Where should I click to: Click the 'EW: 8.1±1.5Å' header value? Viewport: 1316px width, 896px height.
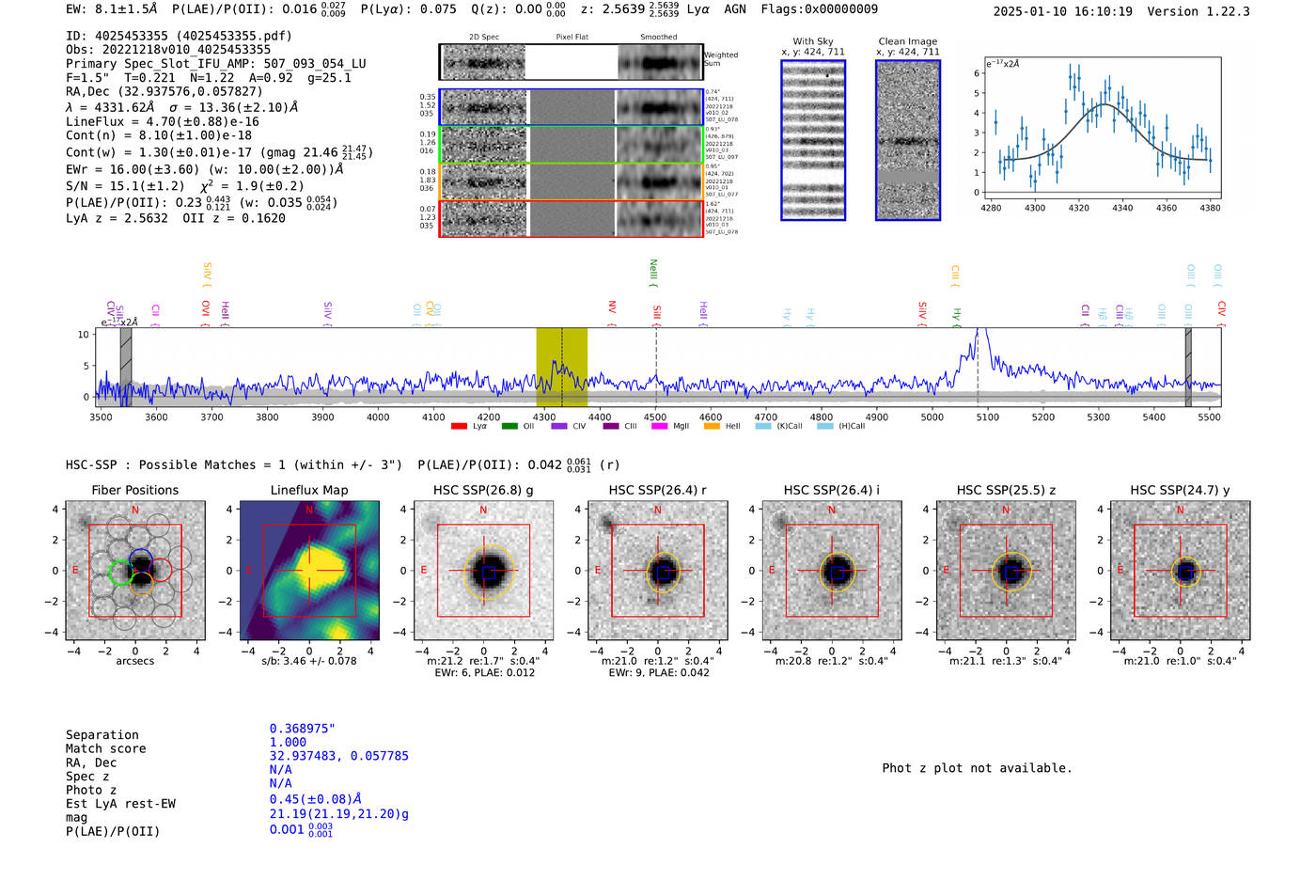pos(112,9)
